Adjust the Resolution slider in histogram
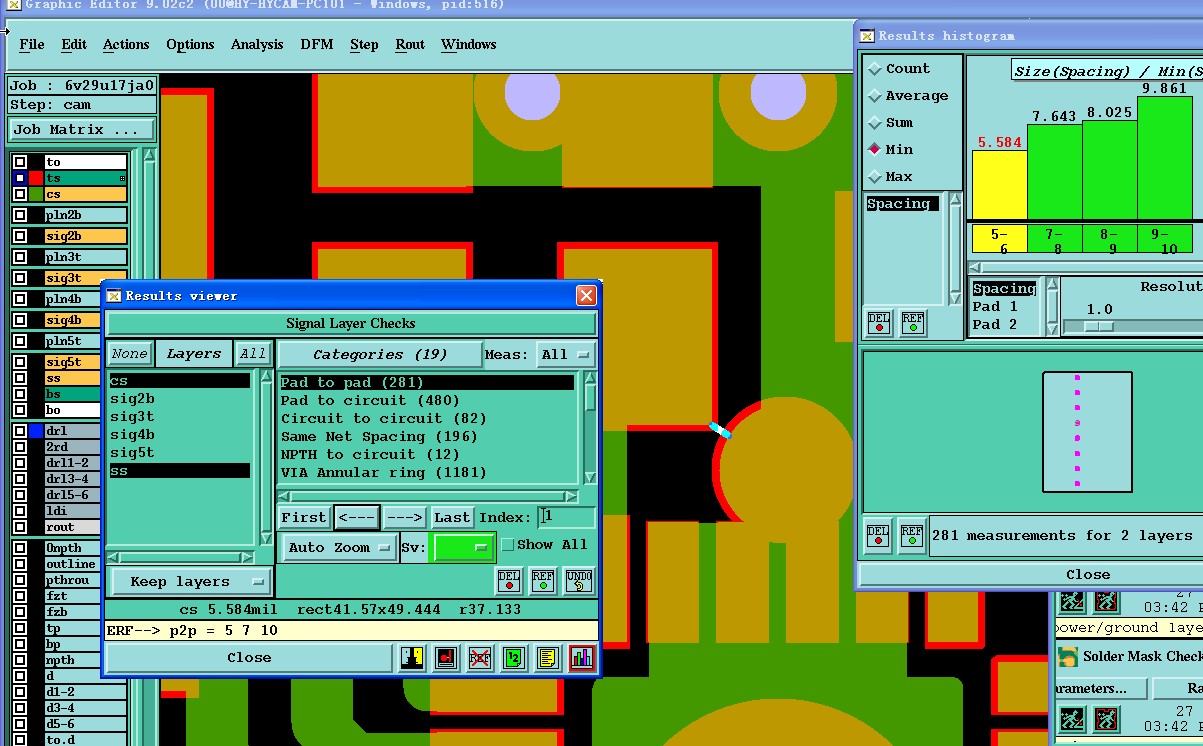 [x=1099, y=327]
